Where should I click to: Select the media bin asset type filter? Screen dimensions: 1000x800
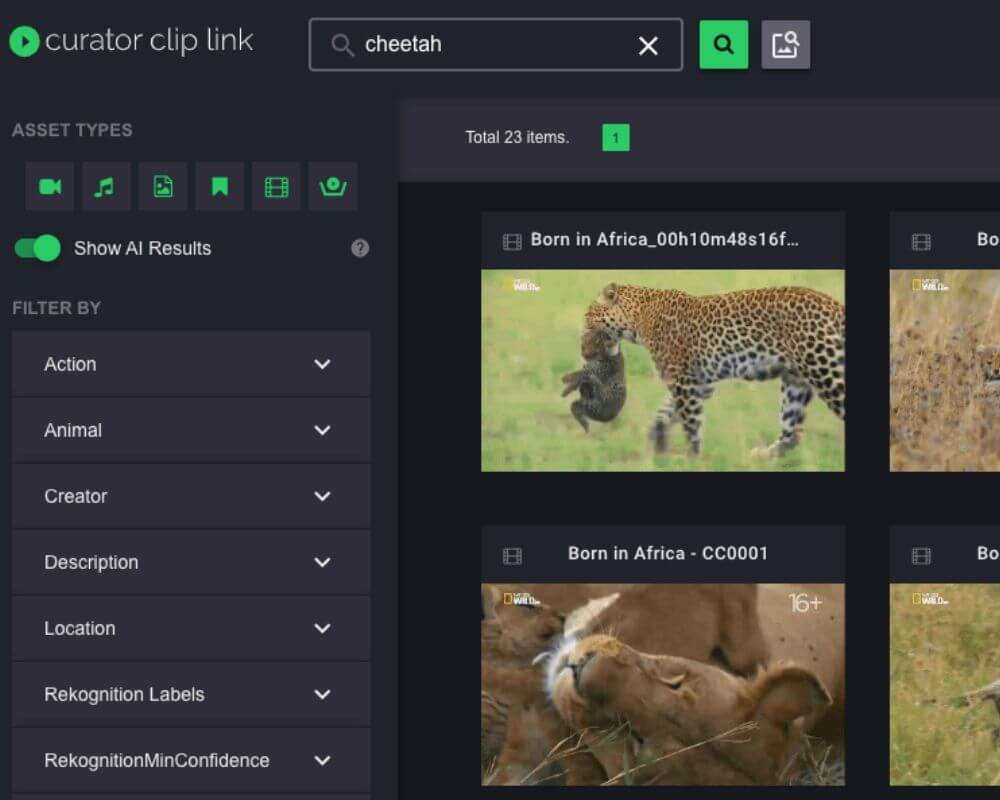333,186
